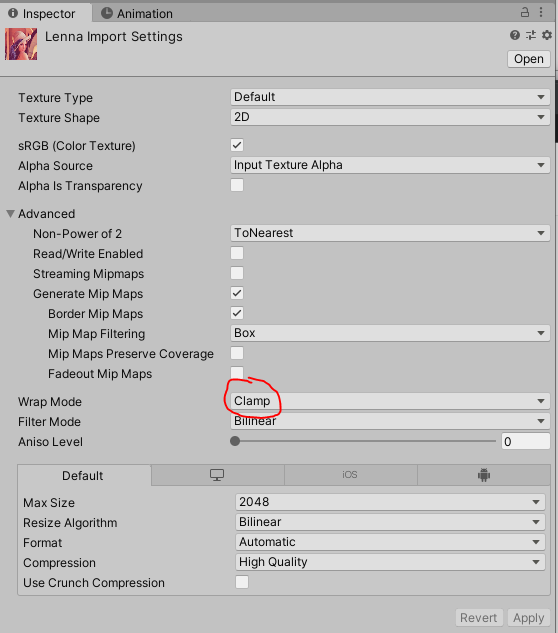
Task: Enable Alpha Is Transparency checkbox
Action: tap(237, 185)
